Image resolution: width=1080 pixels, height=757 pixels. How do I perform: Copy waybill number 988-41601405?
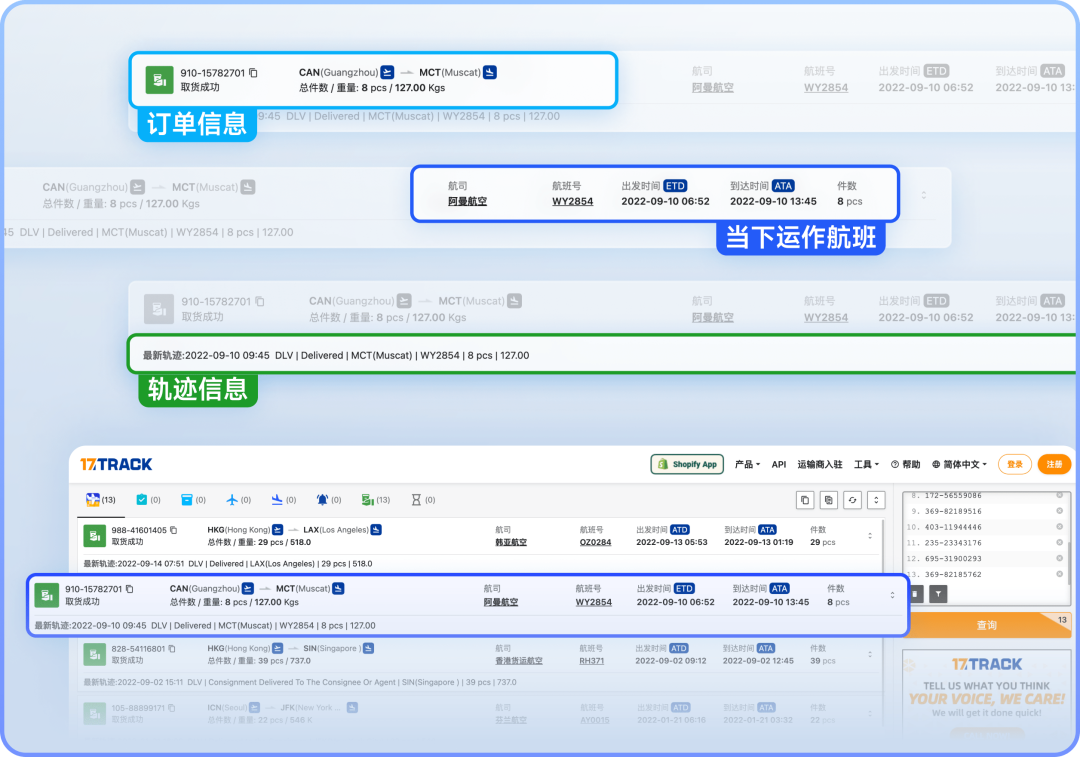coord(174,530)
